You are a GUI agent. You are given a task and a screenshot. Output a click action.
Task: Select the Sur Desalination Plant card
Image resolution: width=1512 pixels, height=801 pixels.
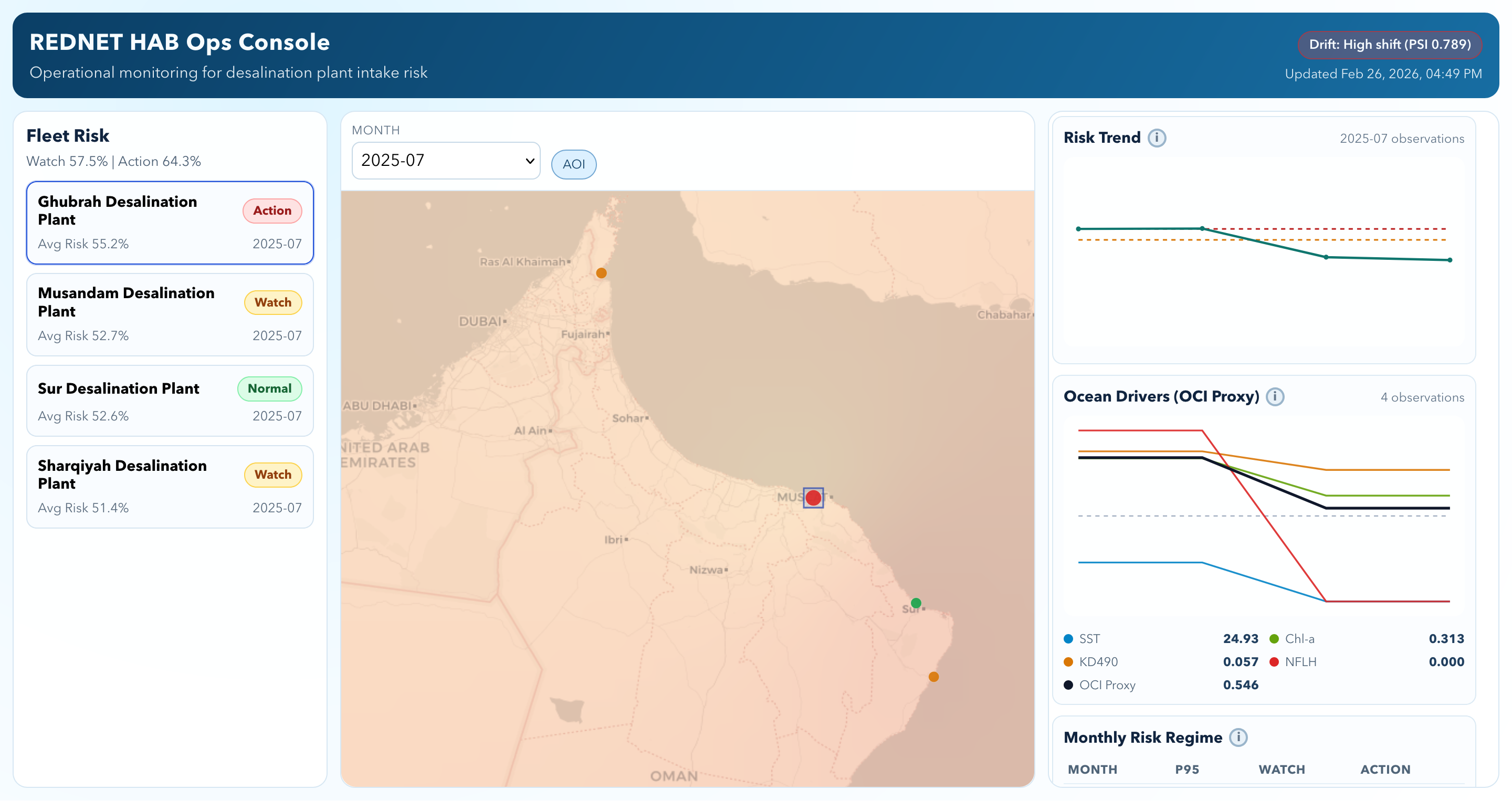point(170,401)
